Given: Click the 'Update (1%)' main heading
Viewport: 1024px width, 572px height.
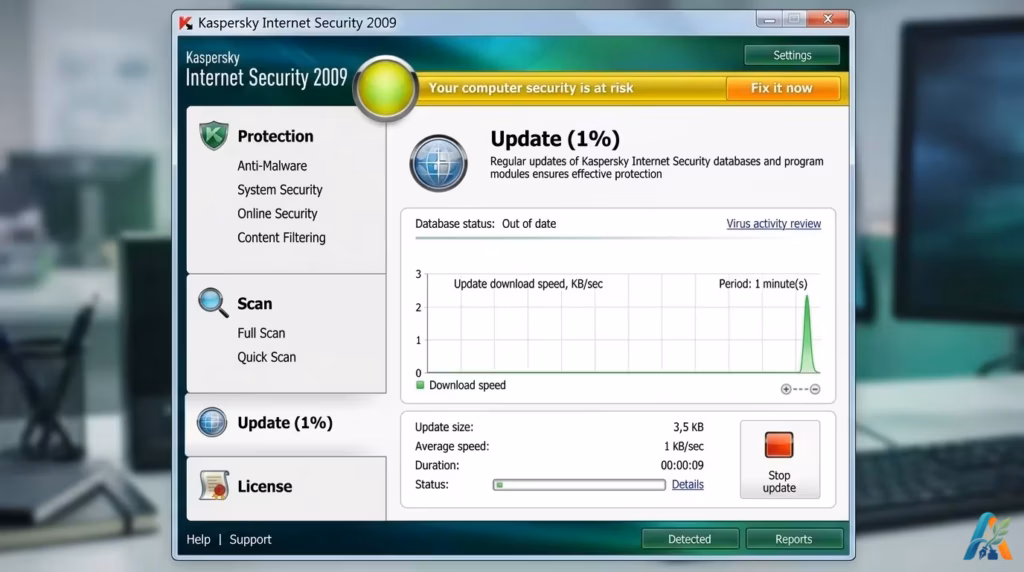Looking at the screenshot, I should click(555, 139).
